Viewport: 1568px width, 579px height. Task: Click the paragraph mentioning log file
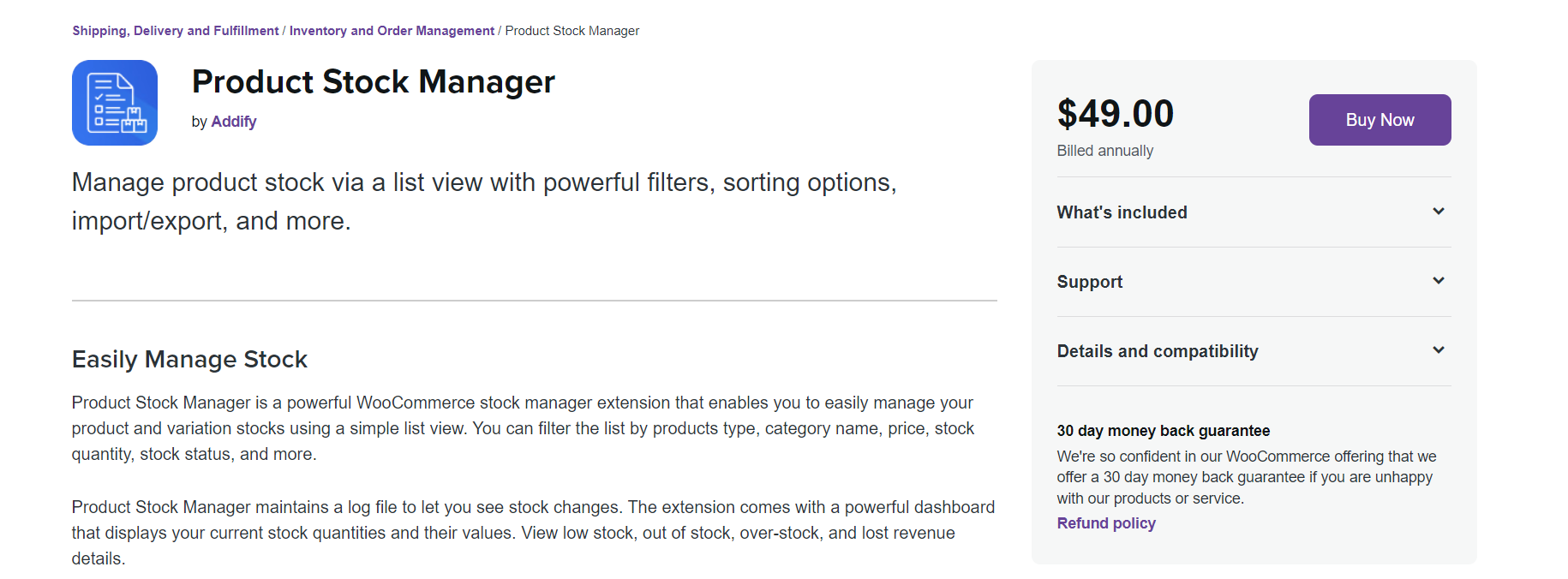click(x=533, y=533)
